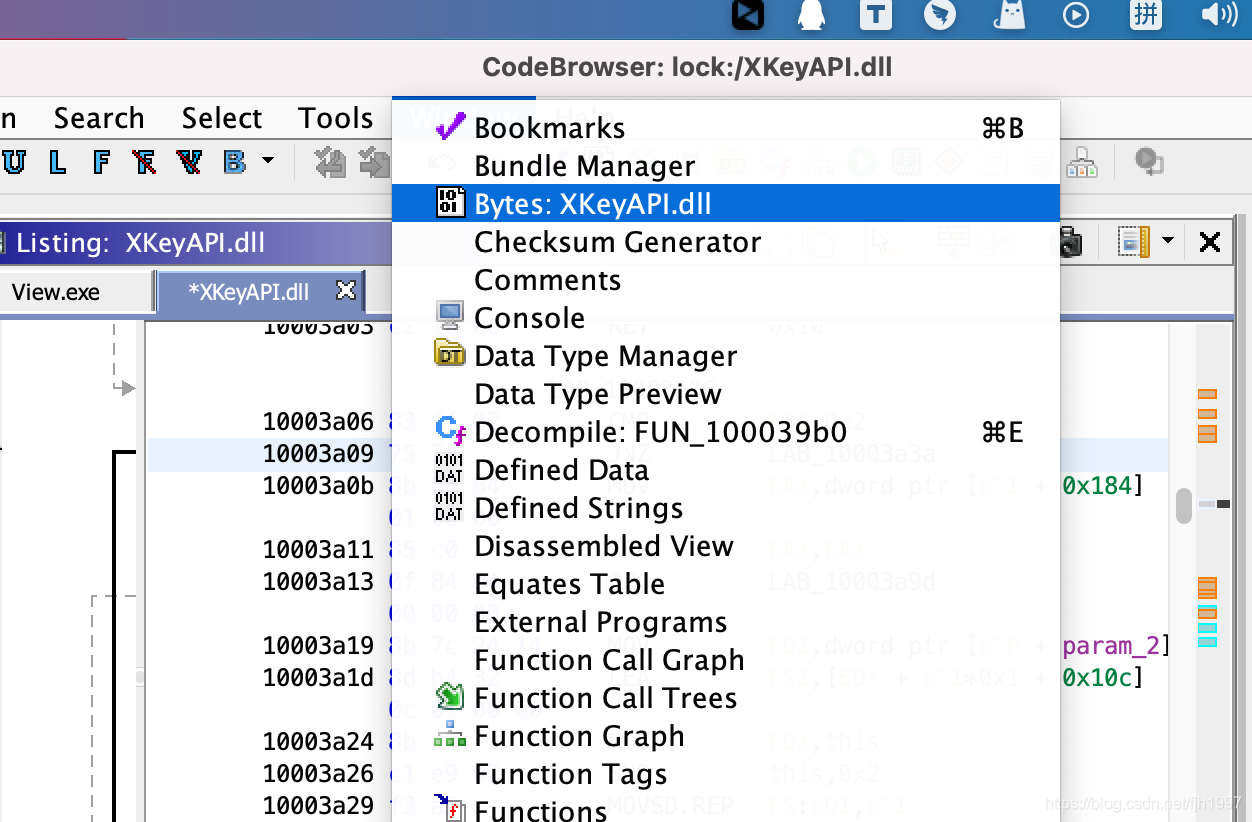The image size is (1252, 822).
Task: Open the Comments window entry
Action: tap(725, 280)
